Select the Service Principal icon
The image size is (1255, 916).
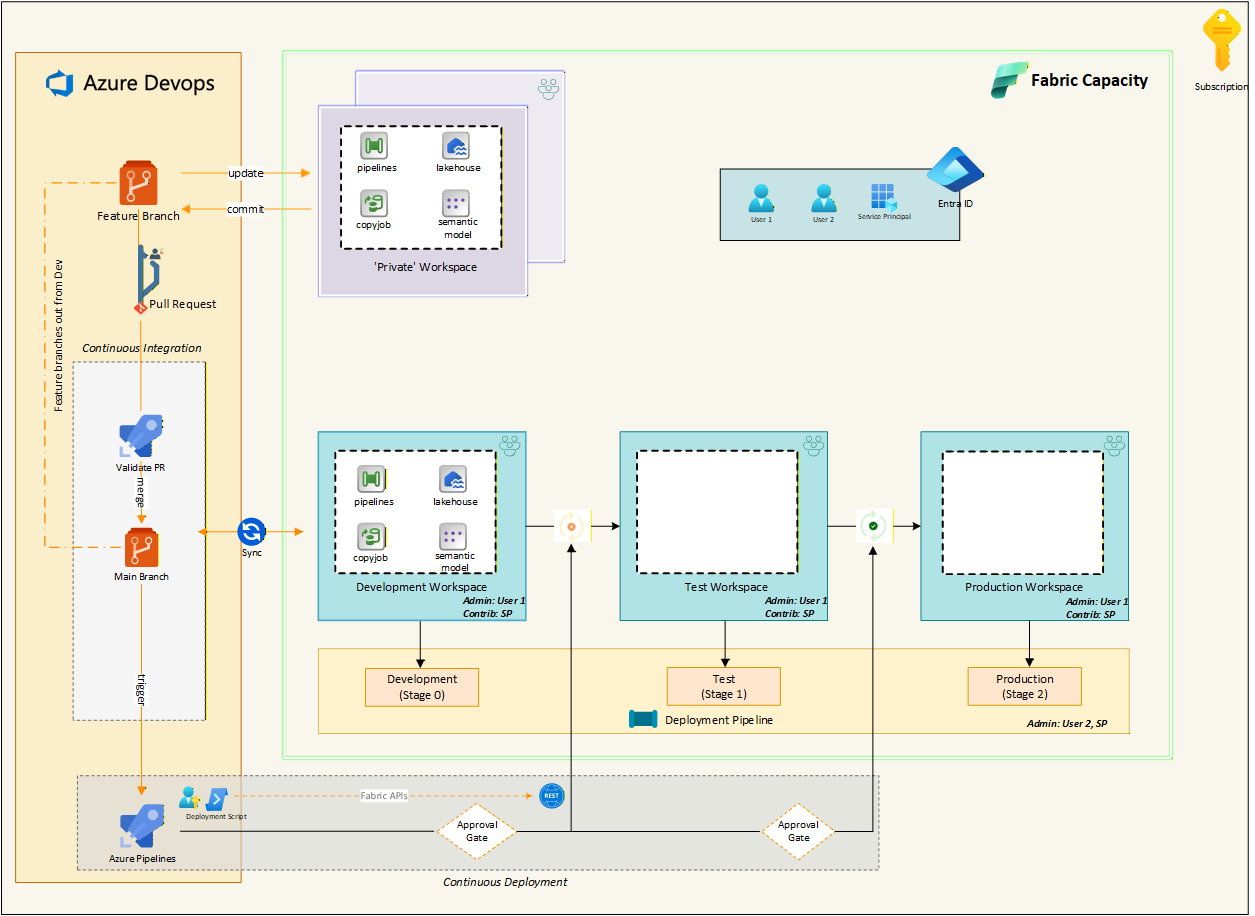pos(883,196)
